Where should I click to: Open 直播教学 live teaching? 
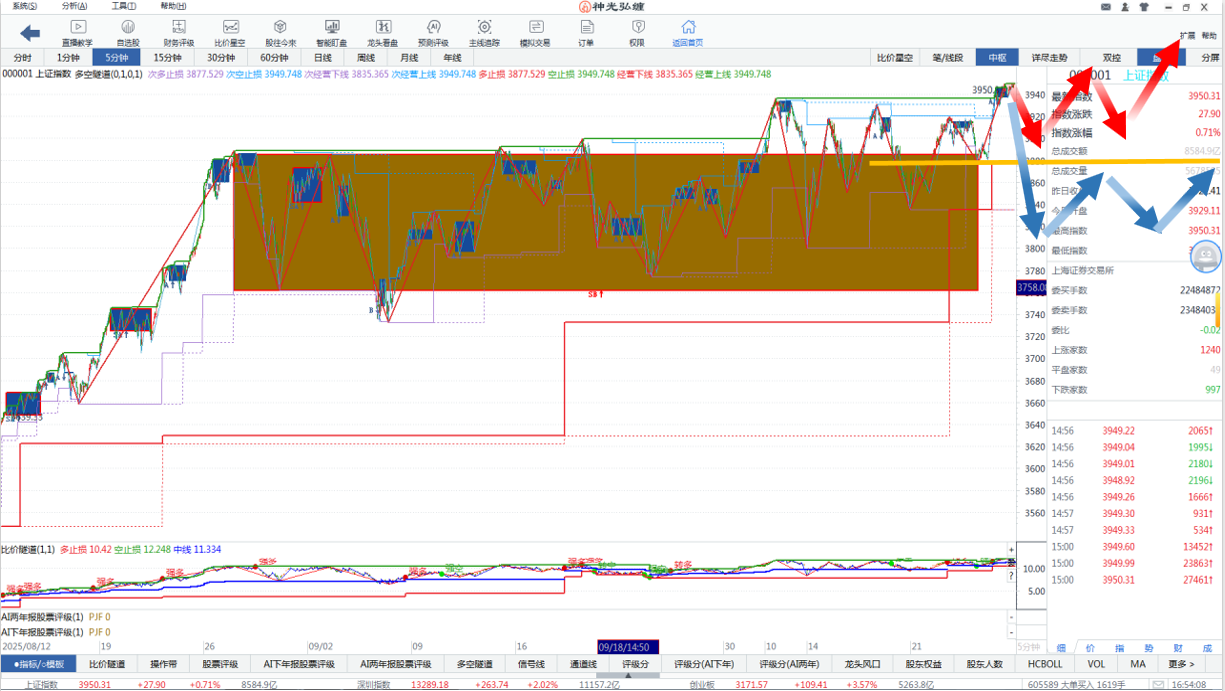(x=77, y=33)
